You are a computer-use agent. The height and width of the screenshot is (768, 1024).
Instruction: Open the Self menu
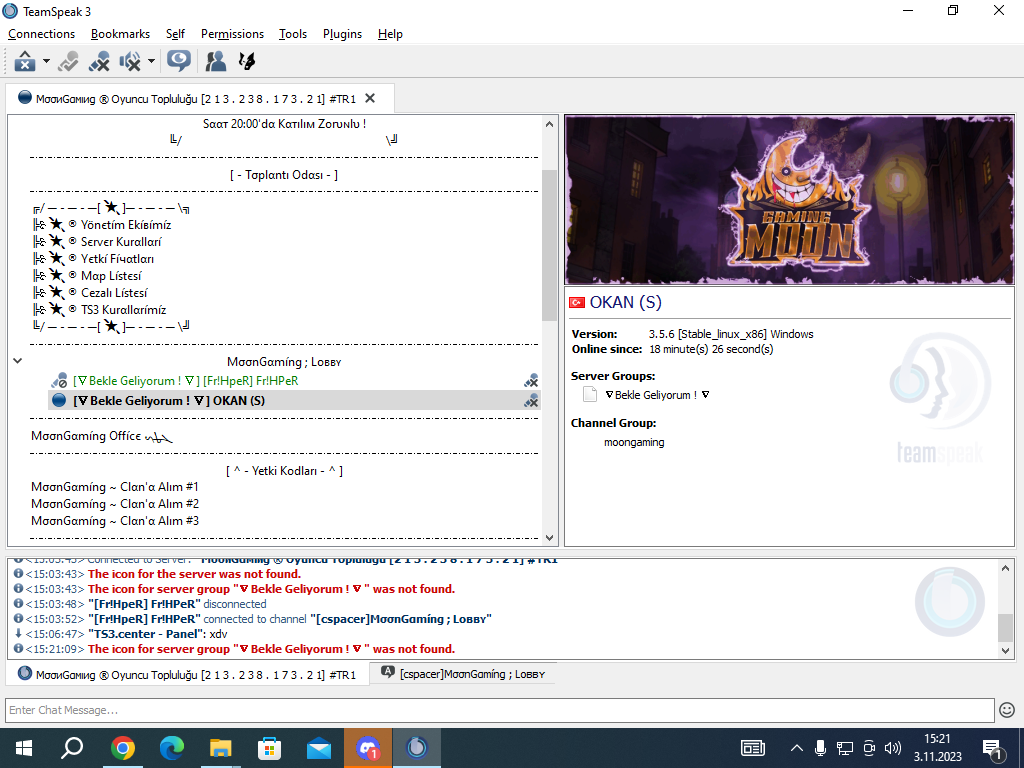[175, 34]
